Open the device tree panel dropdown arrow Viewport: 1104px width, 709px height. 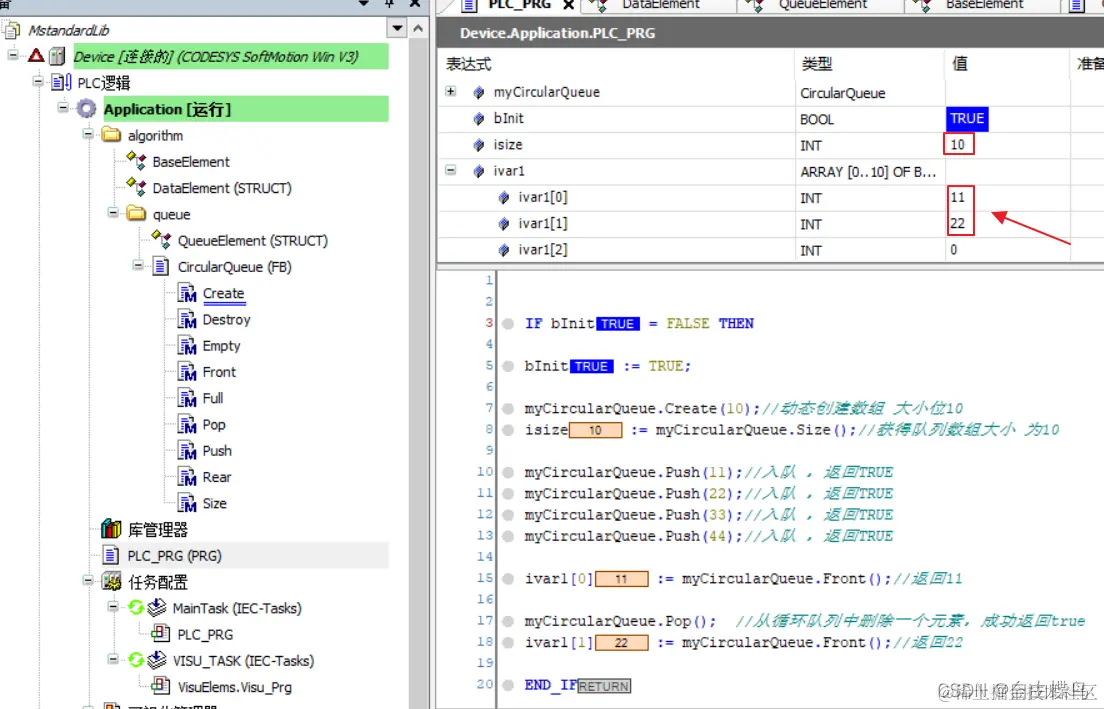397,29
